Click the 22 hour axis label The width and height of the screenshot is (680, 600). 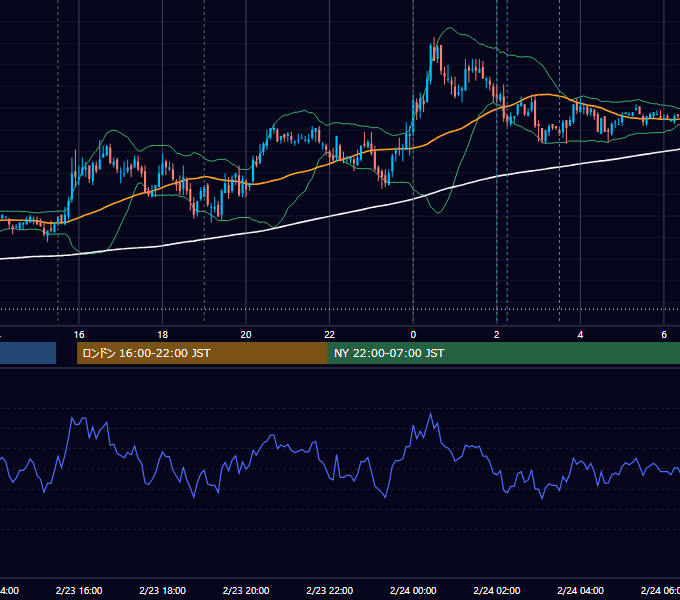pos(330,335)
